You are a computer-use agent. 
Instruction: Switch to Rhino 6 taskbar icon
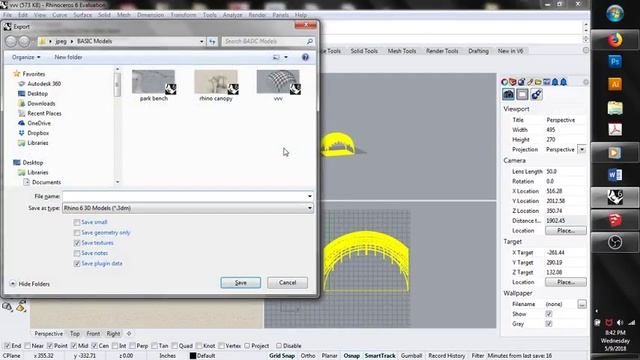tap(615, 198)
